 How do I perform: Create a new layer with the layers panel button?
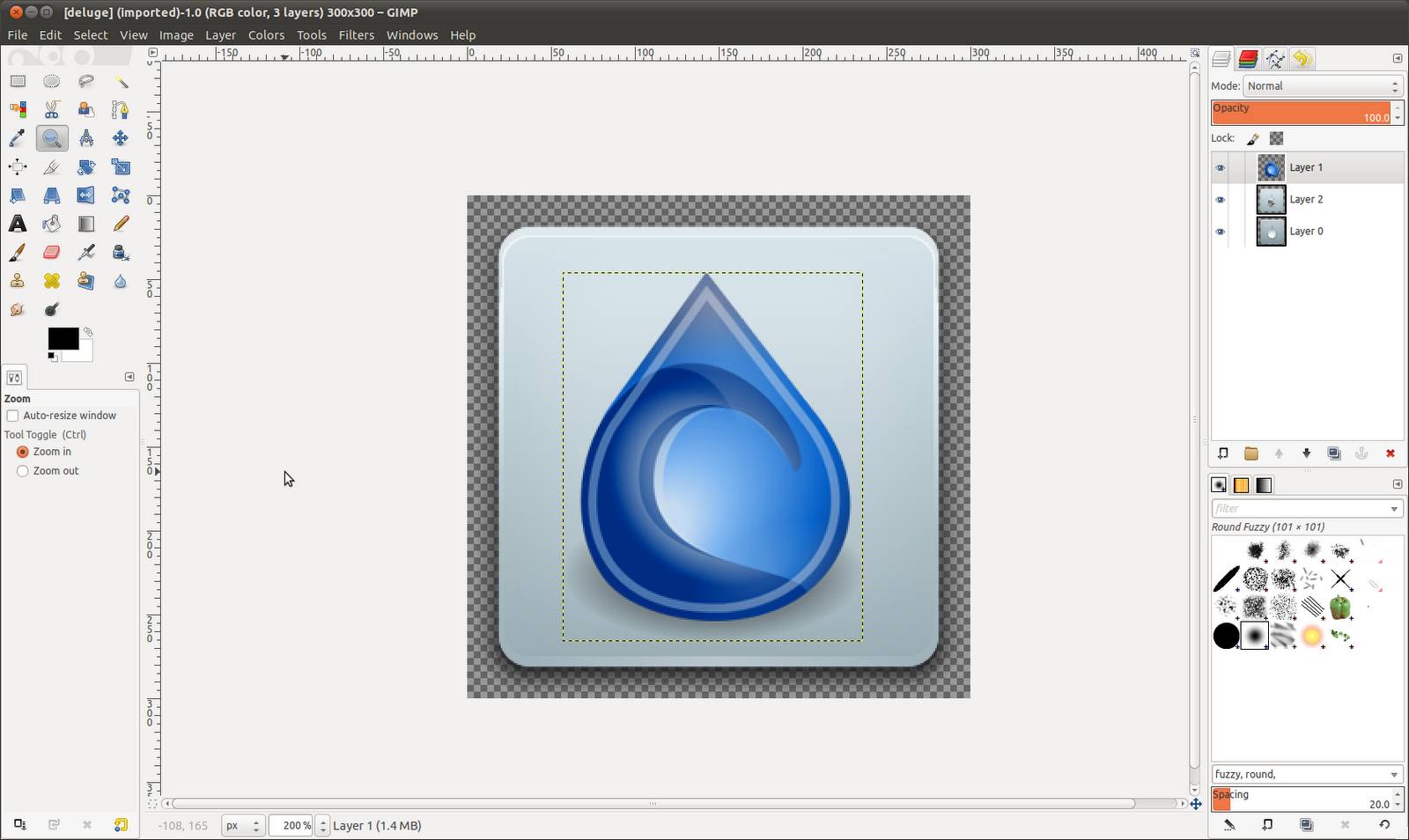coord(1223,453)
